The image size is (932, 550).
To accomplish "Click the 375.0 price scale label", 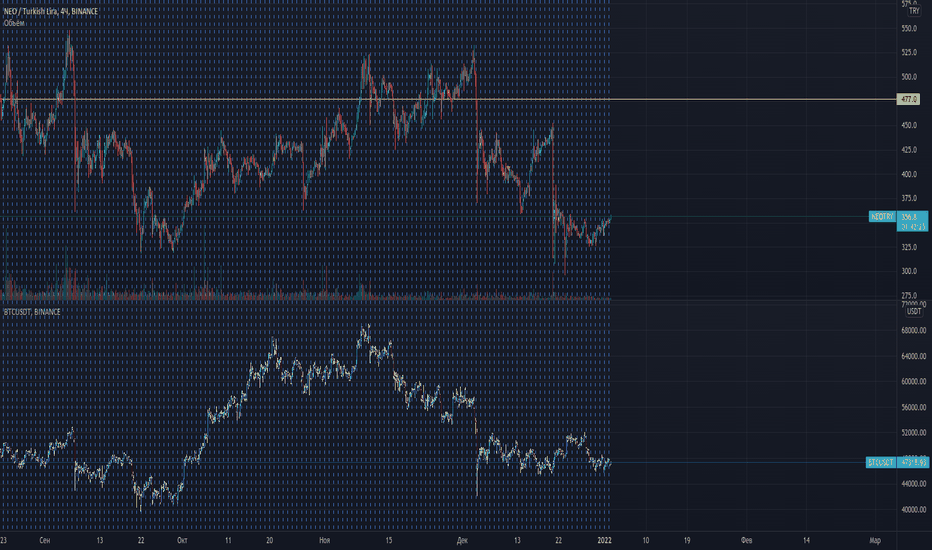I will point(909,198).
